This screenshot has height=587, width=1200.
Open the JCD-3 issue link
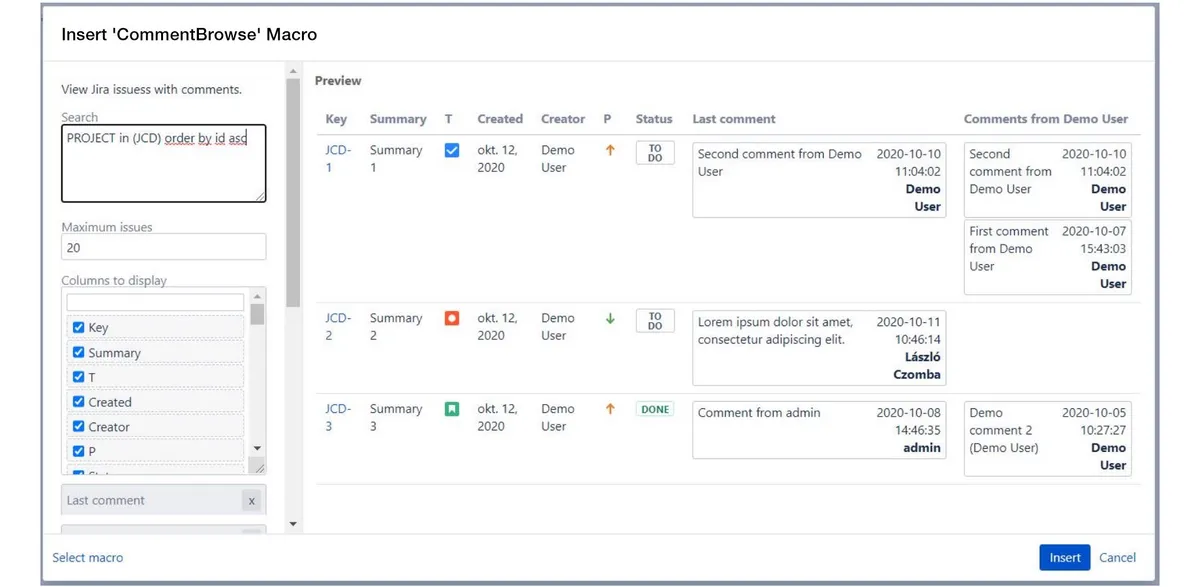[x=338, y=417]
